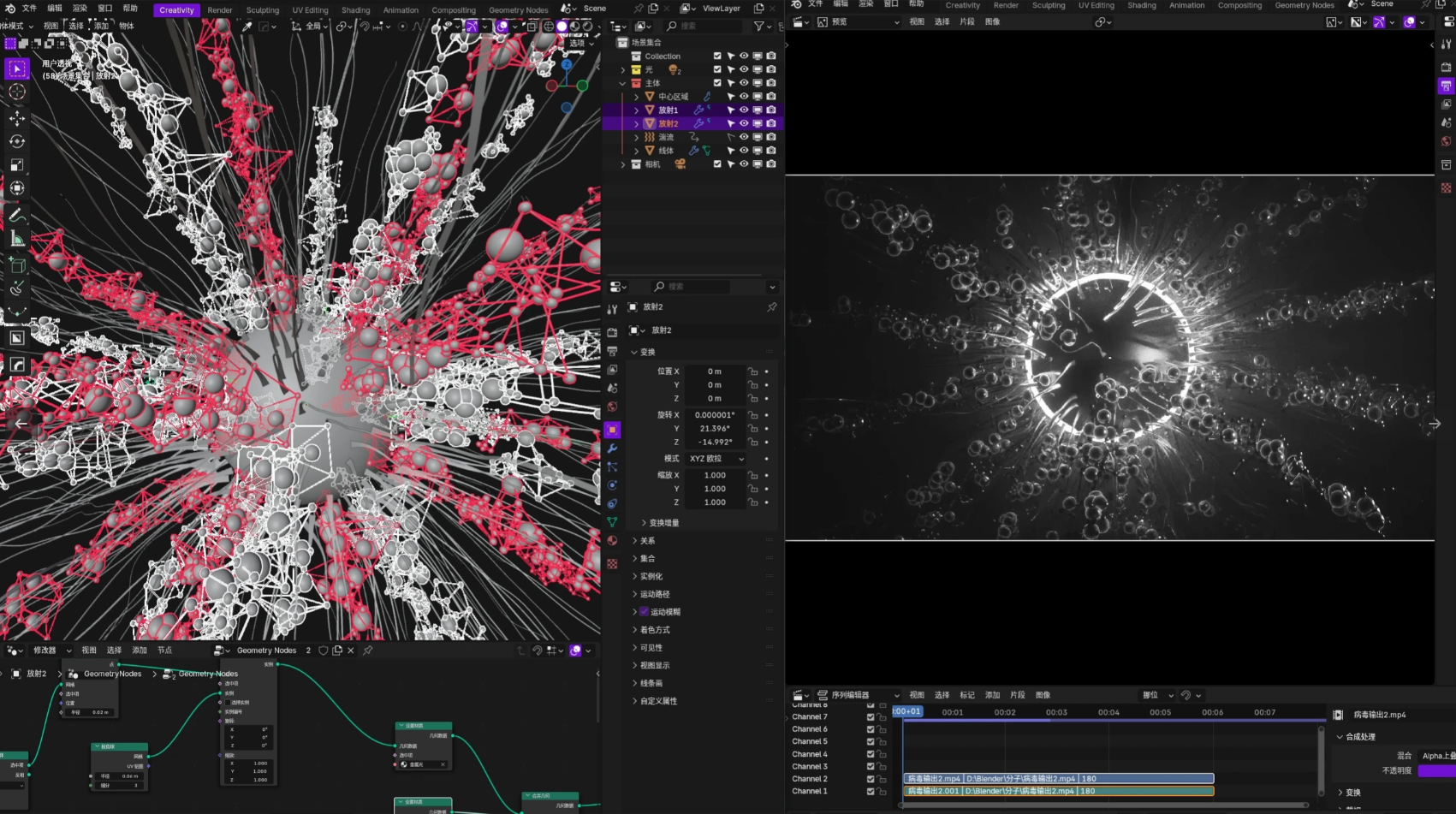Screen dimensions: 1456x814
Task: Open the World properties tab
Action: (612, 407)
